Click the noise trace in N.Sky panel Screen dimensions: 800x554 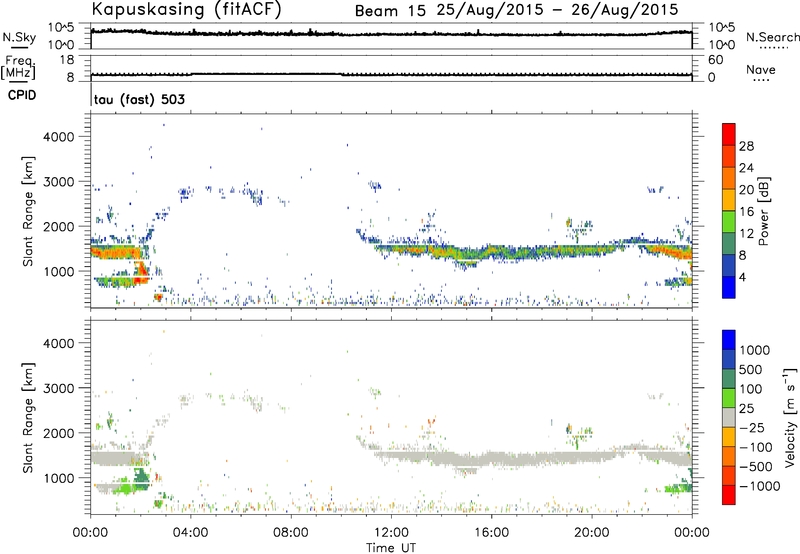(391, 34)
